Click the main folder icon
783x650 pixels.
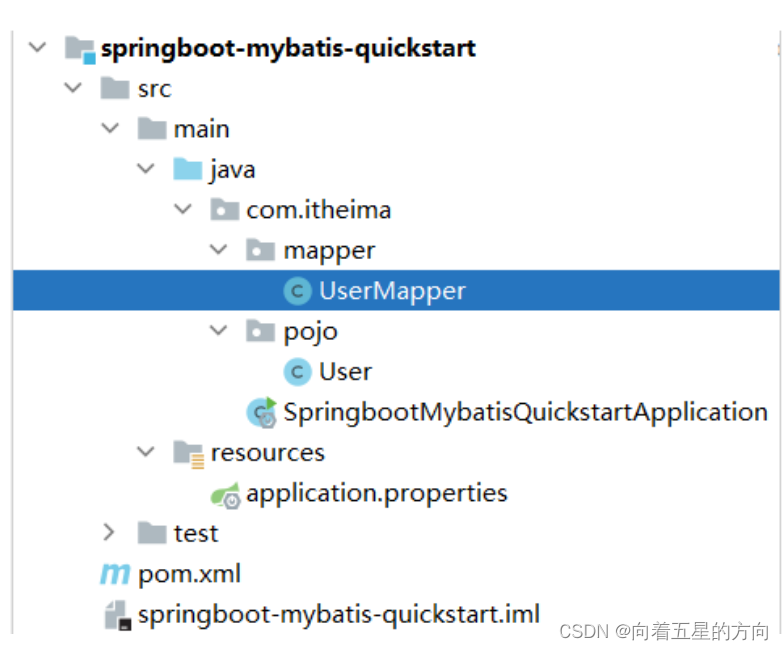coord(152,128)
